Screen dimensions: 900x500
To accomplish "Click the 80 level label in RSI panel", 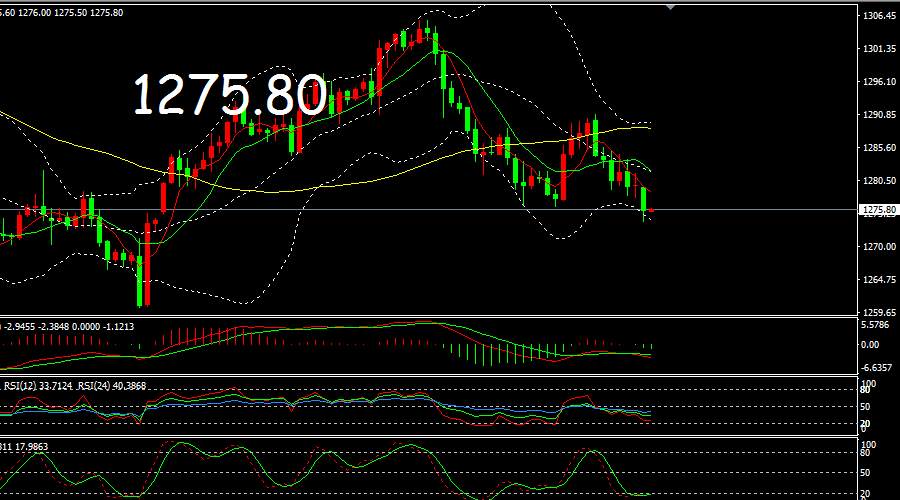I will pyautogui.click(x=866, y=390).
